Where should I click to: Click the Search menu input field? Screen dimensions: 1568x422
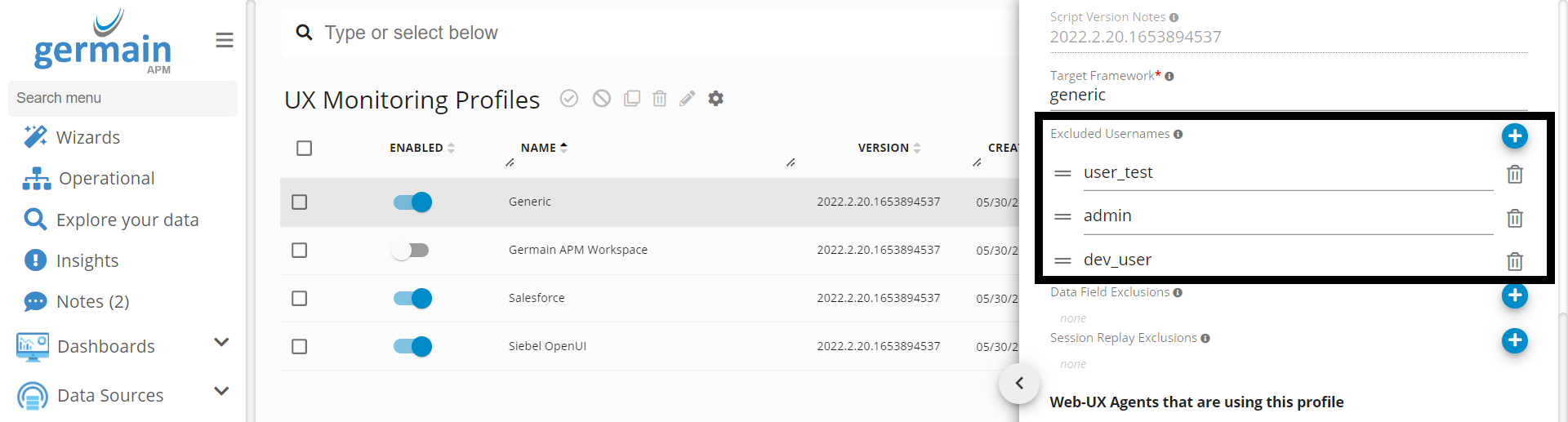[x=122, y=98]
